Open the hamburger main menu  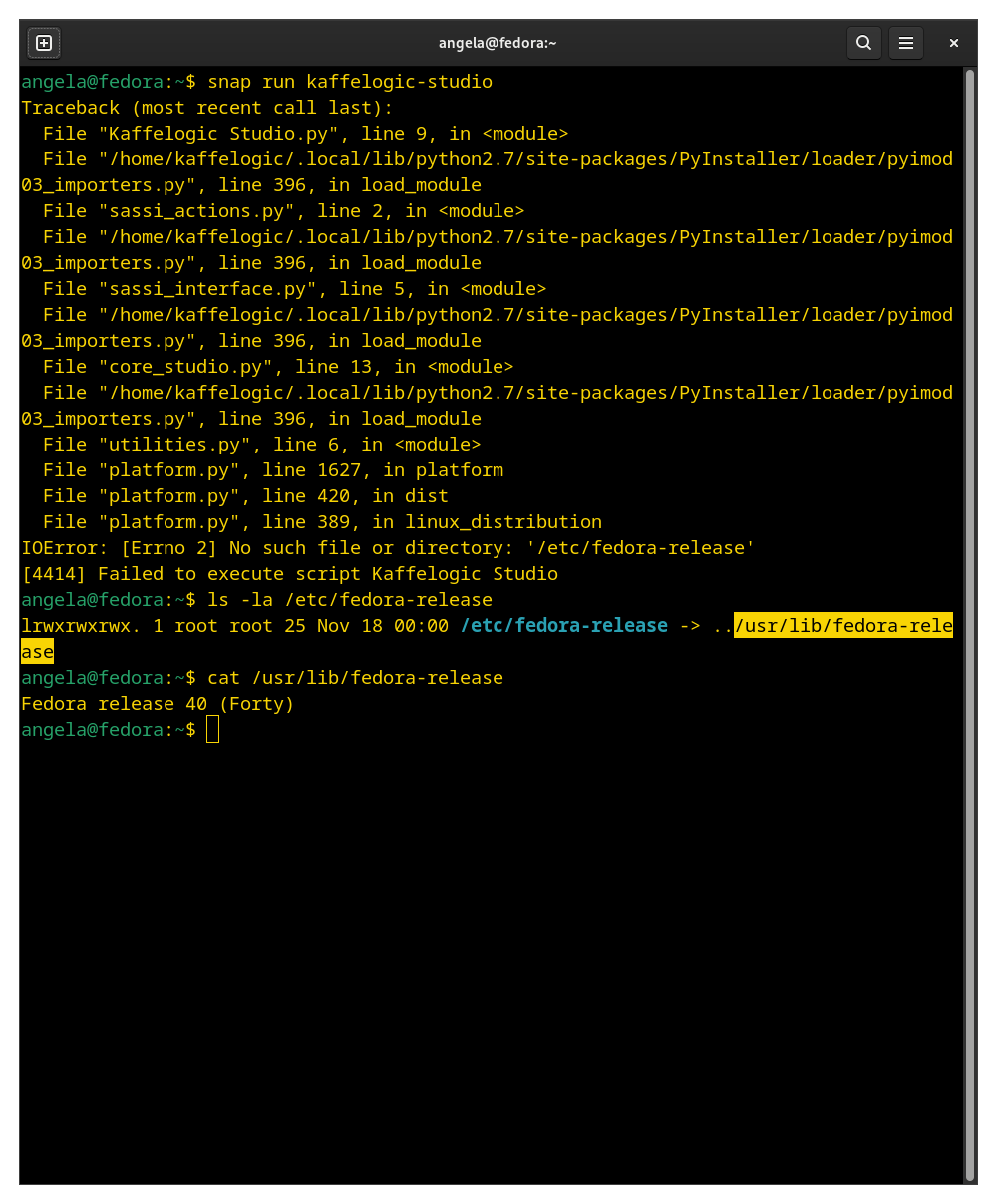906,43
